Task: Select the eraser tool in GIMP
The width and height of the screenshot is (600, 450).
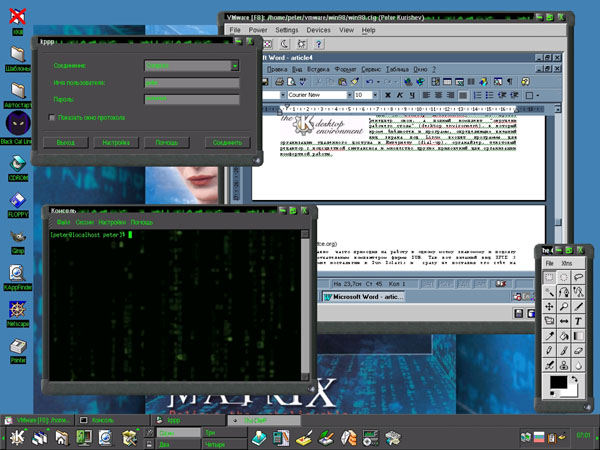Action: pyautogui.click(x=578, y=350)
